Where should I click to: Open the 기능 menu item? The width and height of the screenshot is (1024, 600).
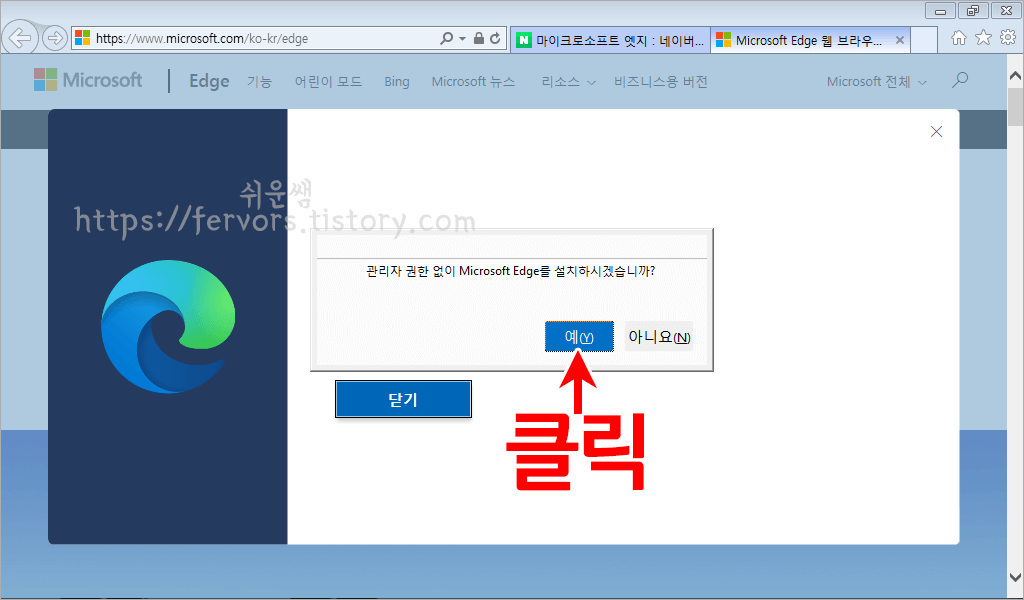(259, 82)
